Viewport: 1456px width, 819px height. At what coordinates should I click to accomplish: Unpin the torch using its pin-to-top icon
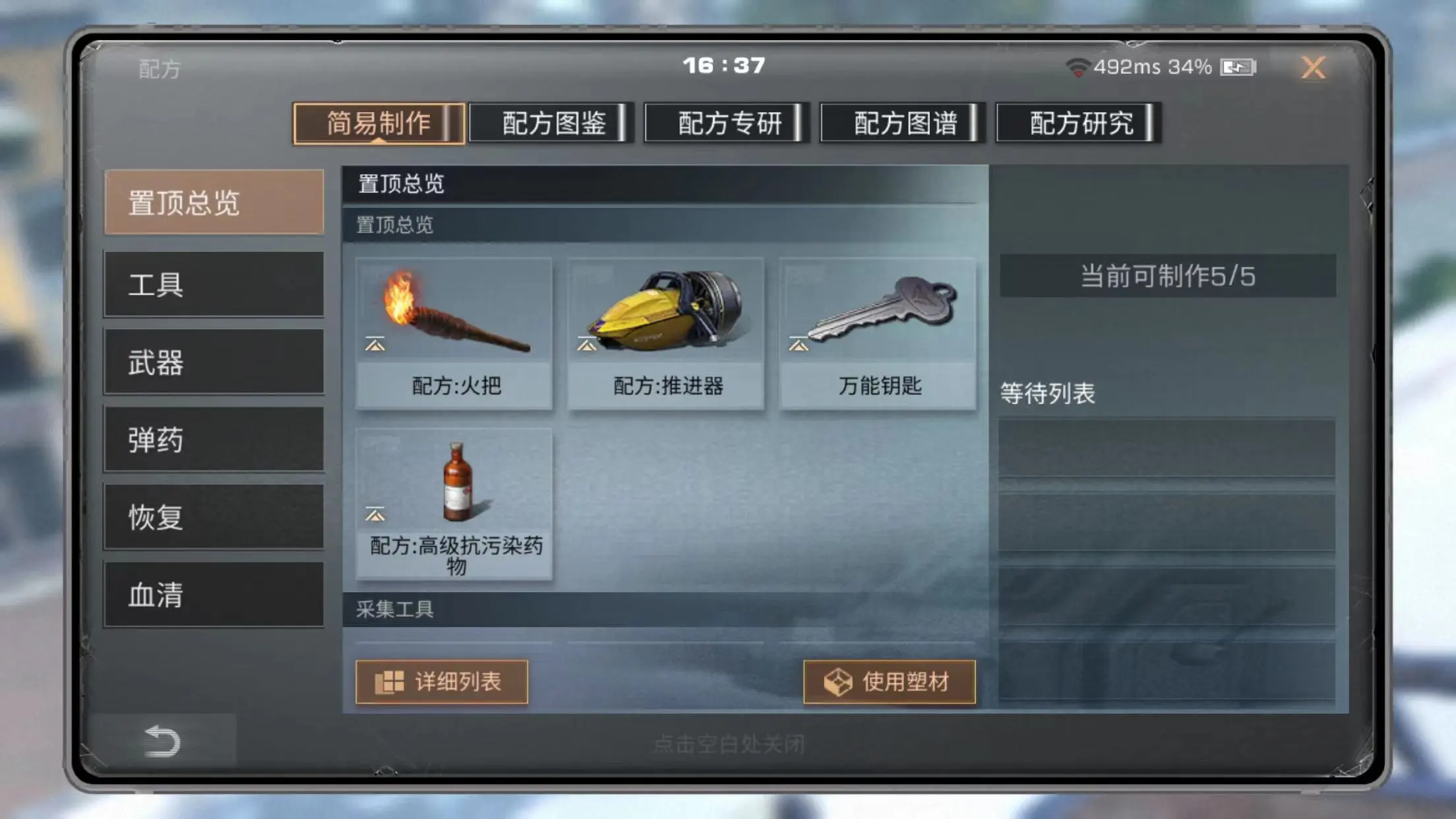[375, 344]
